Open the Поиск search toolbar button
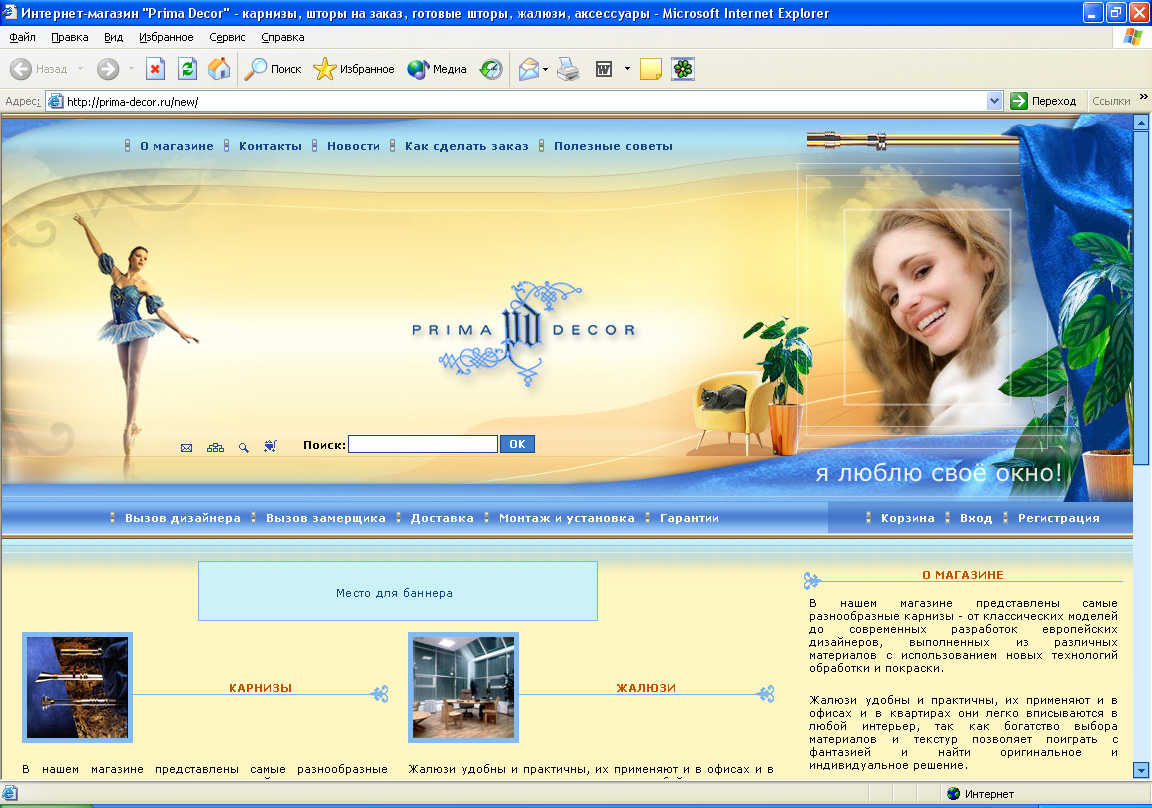Image resolution: width=1152 pixels, height=808 pixels. click(273, 69)
